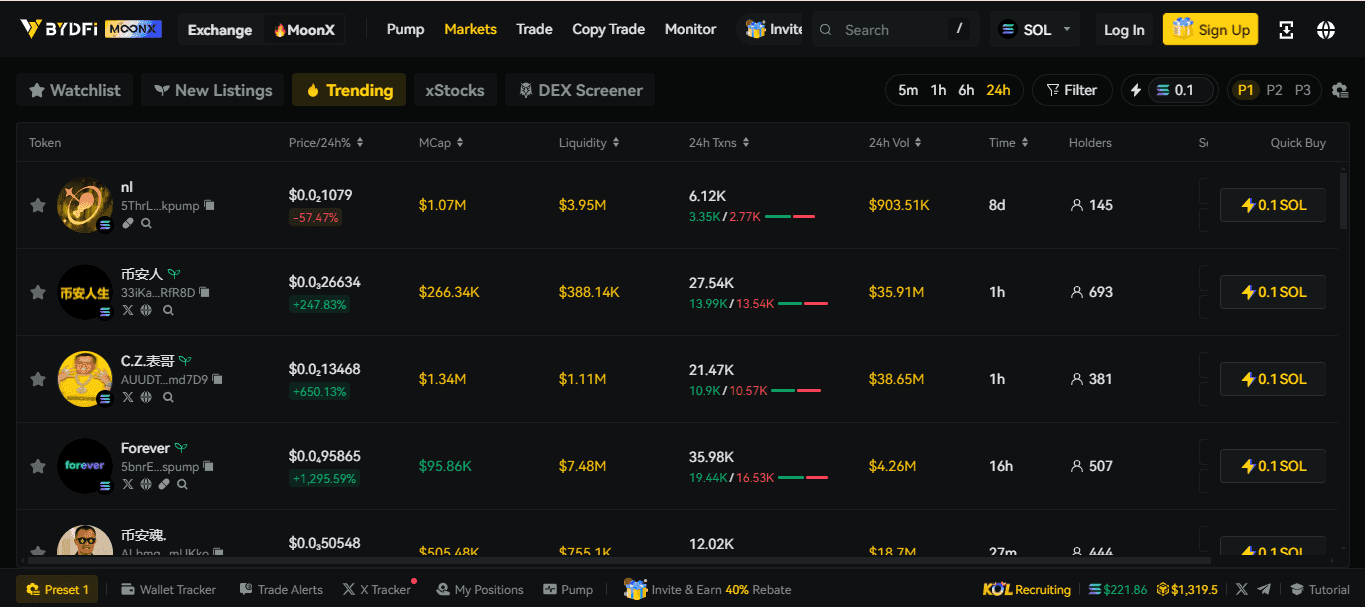The width and height of the screenshot is (1365, 607).
Task: Expand the SOL chain dropdown
Action: pyautogui.click(x=1035, y=30)
